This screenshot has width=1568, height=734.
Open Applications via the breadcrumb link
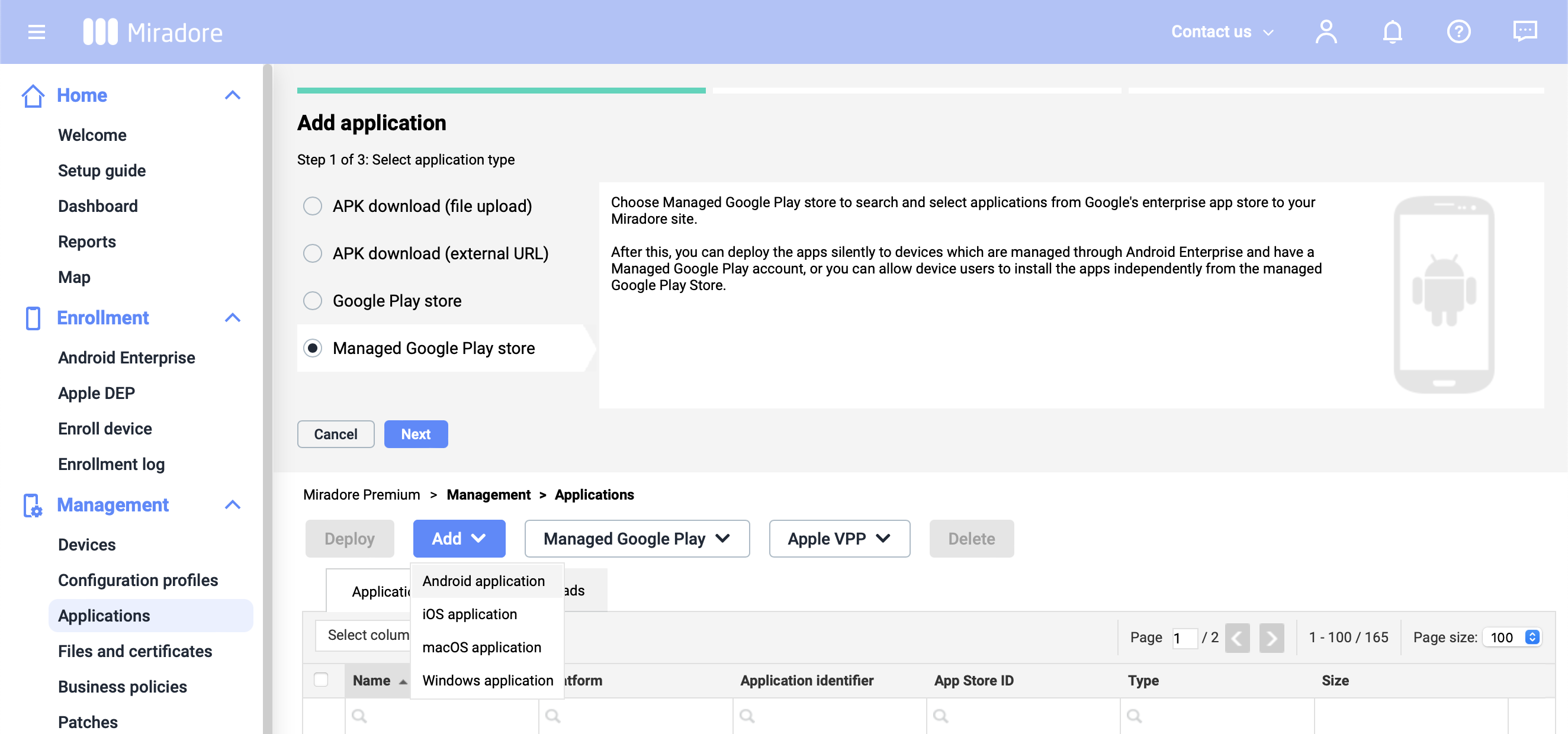click(593, 495)
